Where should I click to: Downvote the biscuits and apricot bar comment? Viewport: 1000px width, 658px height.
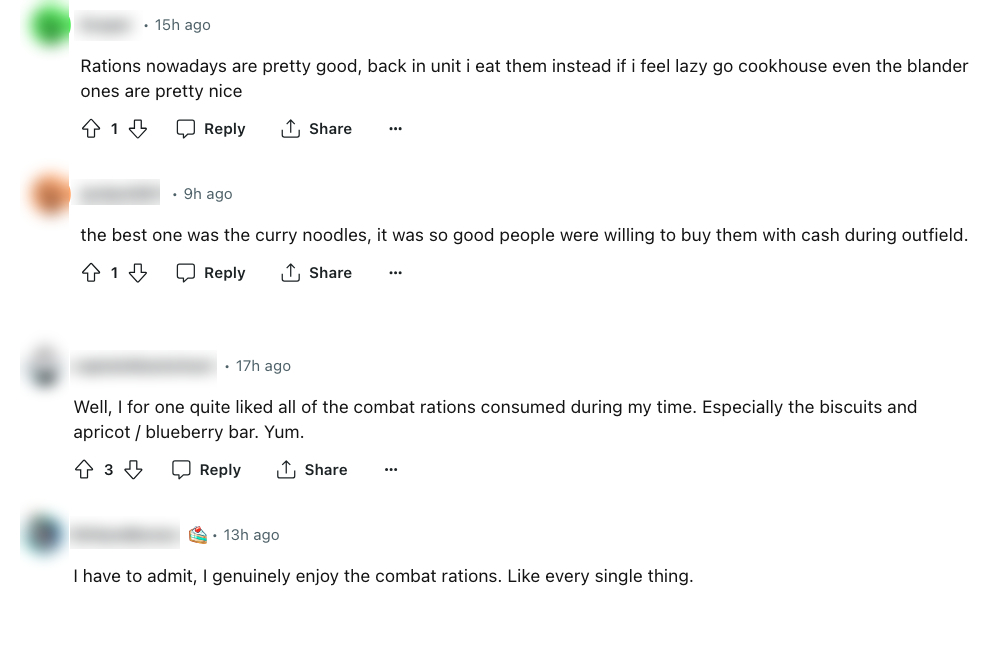coord(133,470)
